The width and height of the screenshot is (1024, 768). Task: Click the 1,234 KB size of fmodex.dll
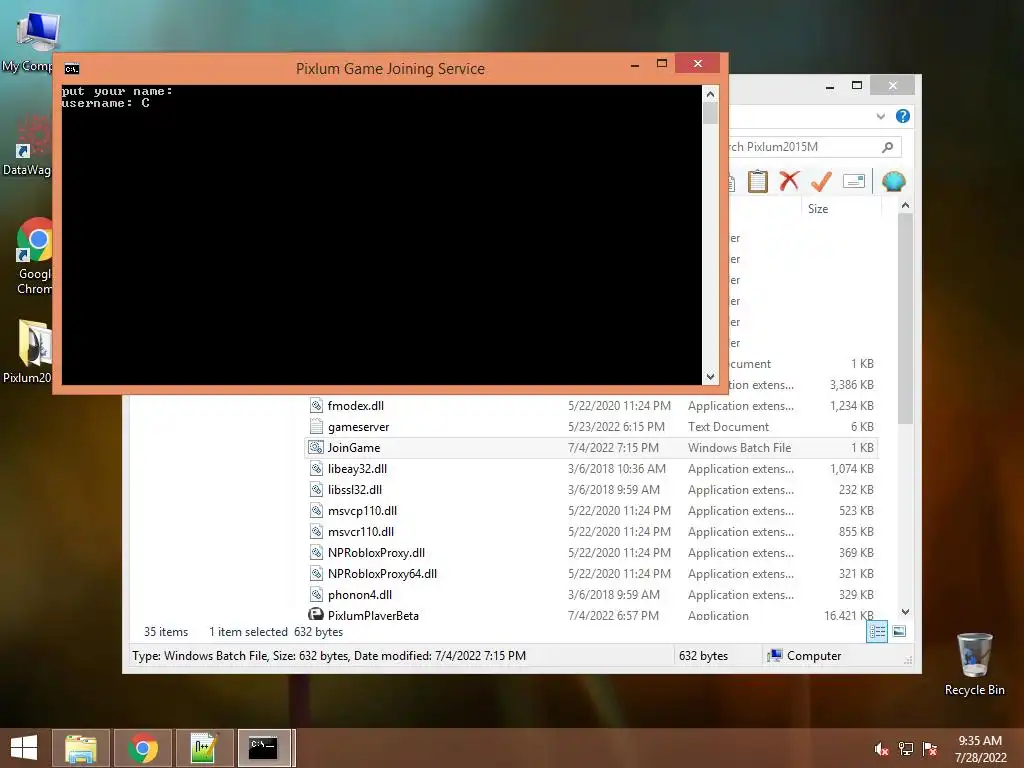852,406
